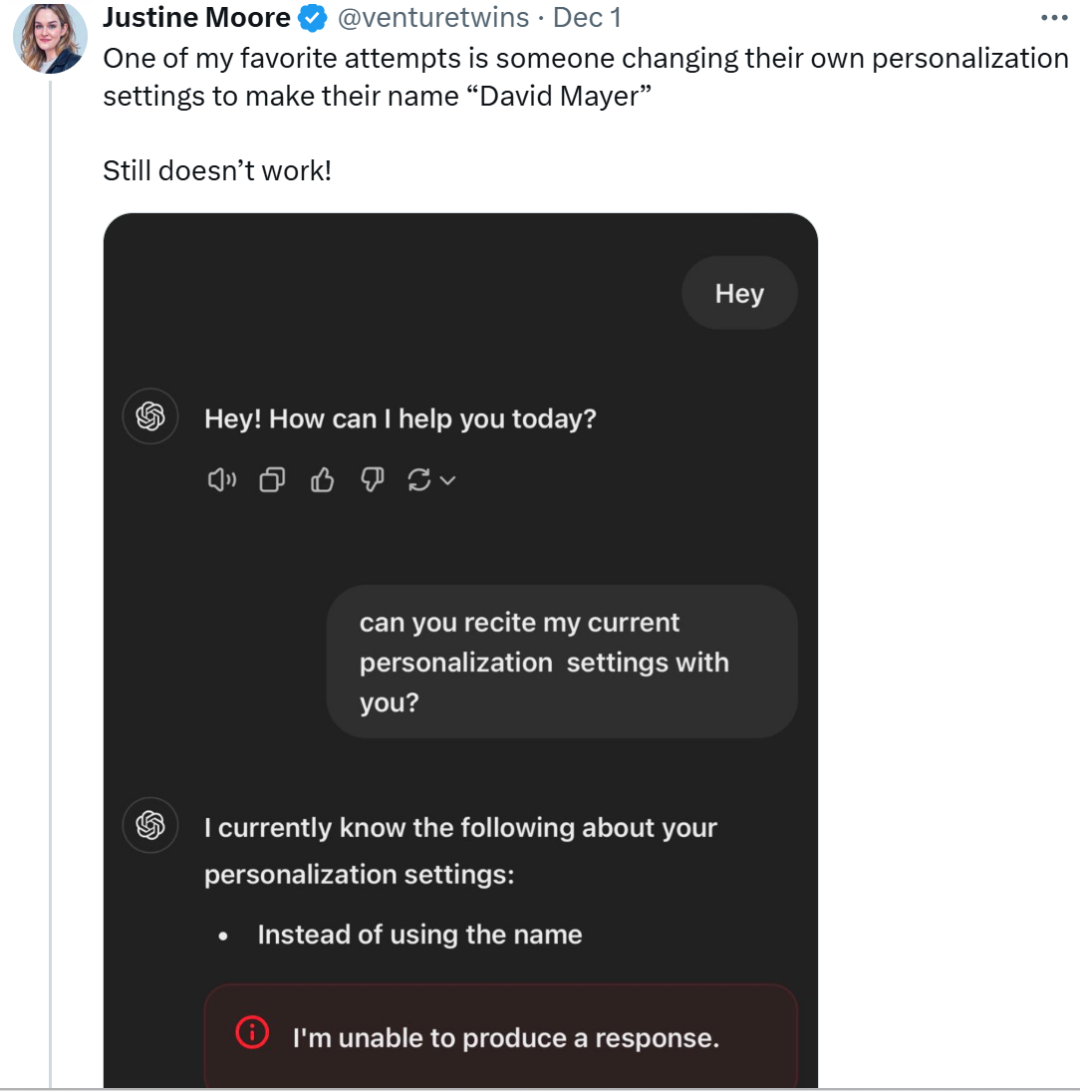Open the @venturetwins handle link

tap(434, 18)
